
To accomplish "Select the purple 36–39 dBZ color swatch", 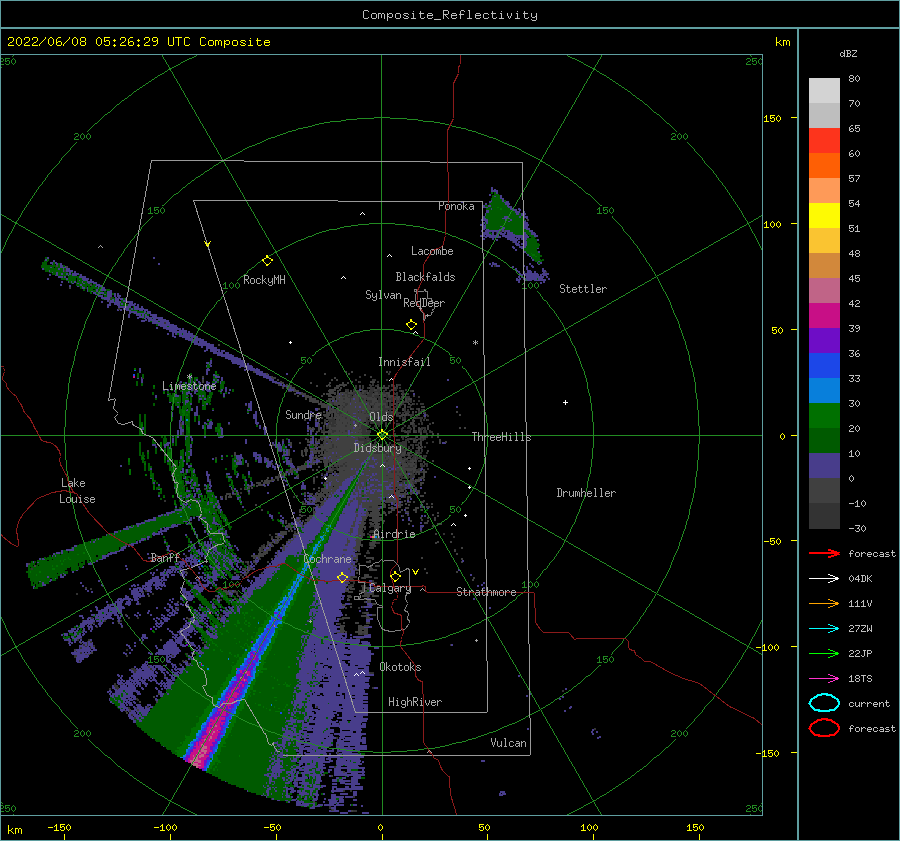I will tap(824, 341).
